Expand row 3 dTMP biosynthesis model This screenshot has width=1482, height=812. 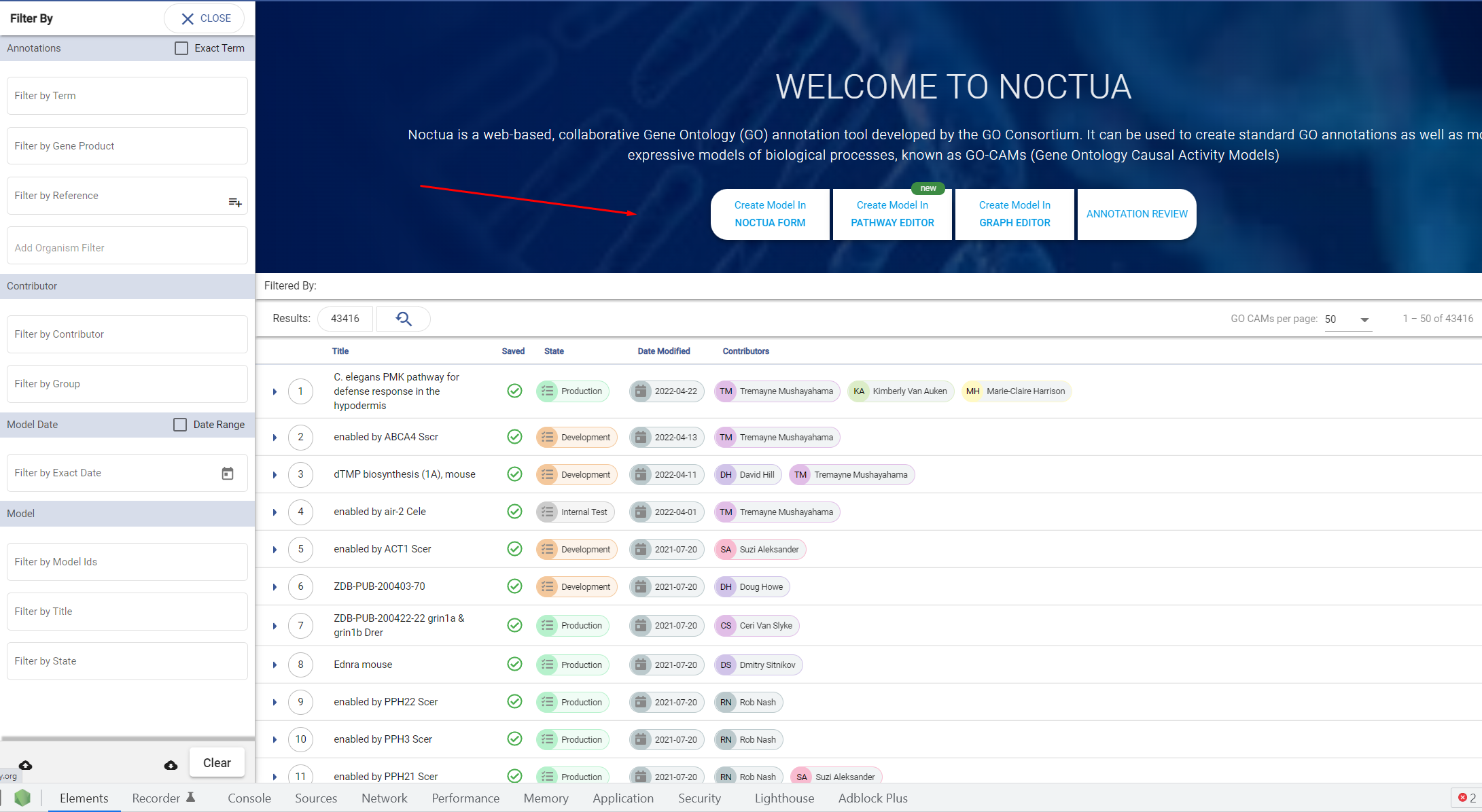(275, 475)
